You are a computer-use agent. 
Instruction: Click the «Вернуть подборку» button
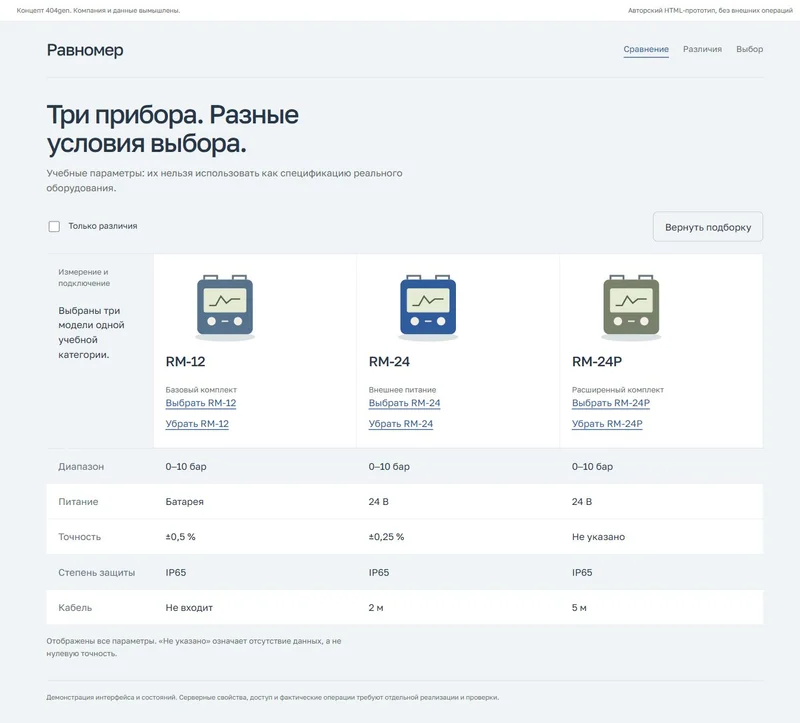click(x=708, y=227)
